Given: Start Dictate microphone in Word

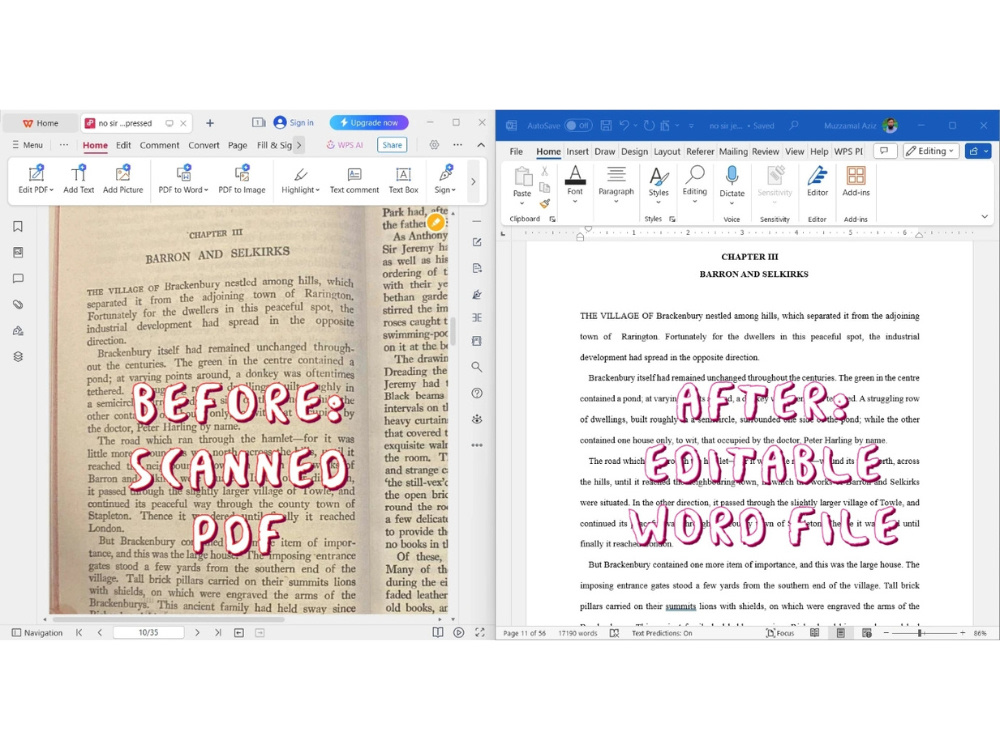Looking at the screenshot, I should coord(732,182).
